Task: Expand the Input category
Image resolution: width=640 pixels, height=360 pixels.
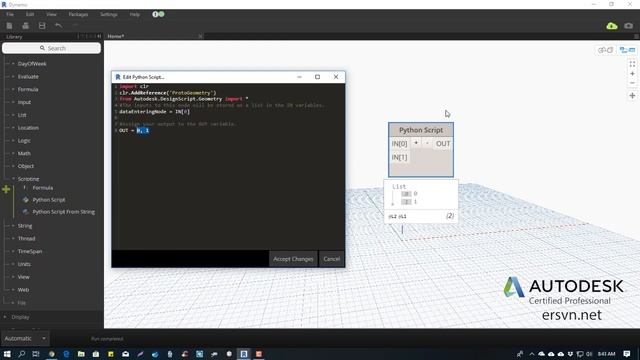Action: coord(24,102)
